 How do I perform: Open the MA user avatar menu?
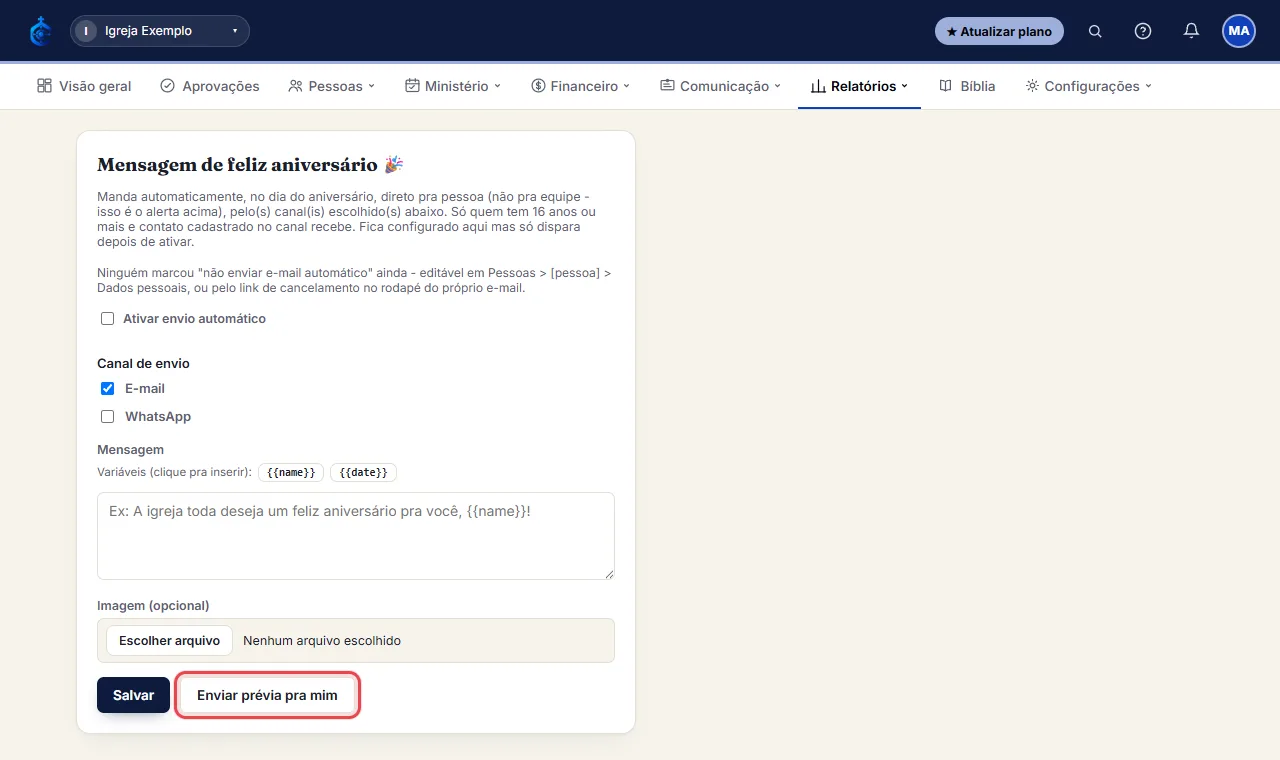1239,31
